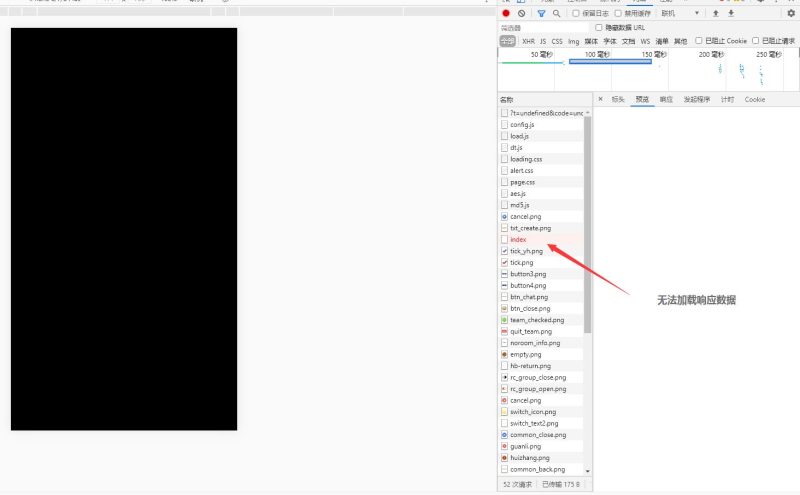
Task: Filter requests by CSS
Action: point(557,41)
